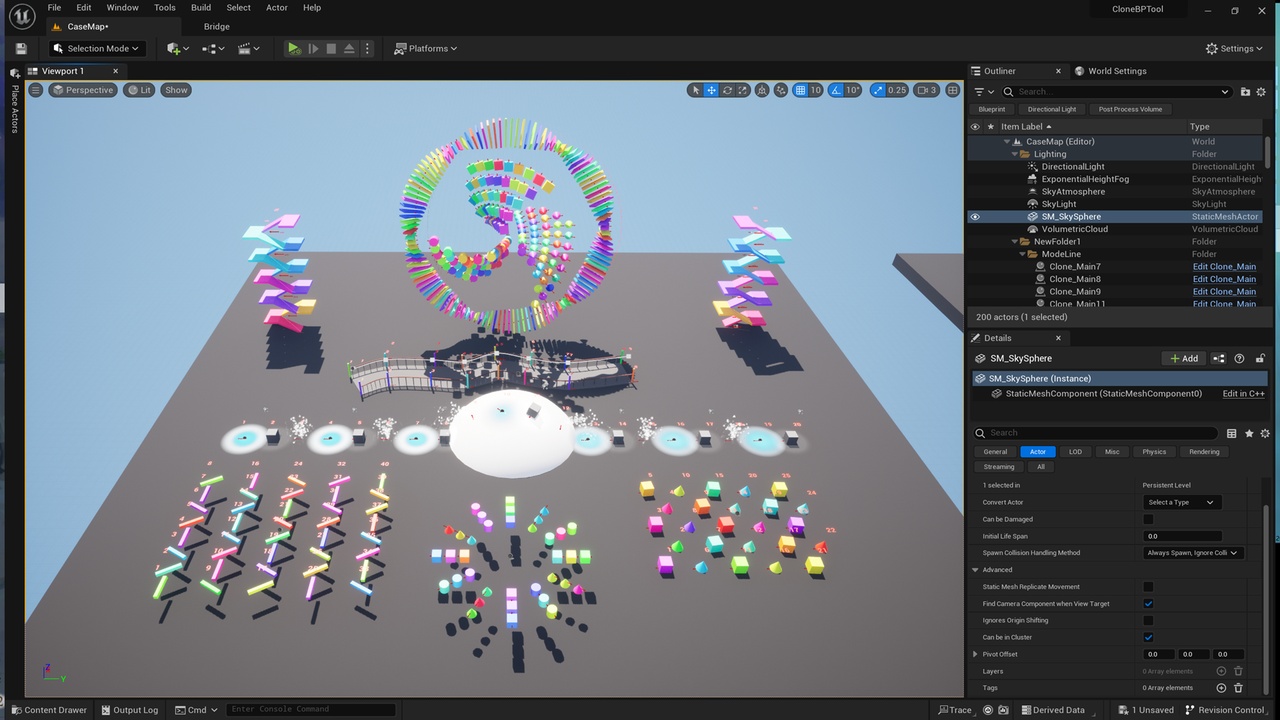Choose the rotate gizmo tool in viewport
1280x720 pixels.
coord(727,90)
